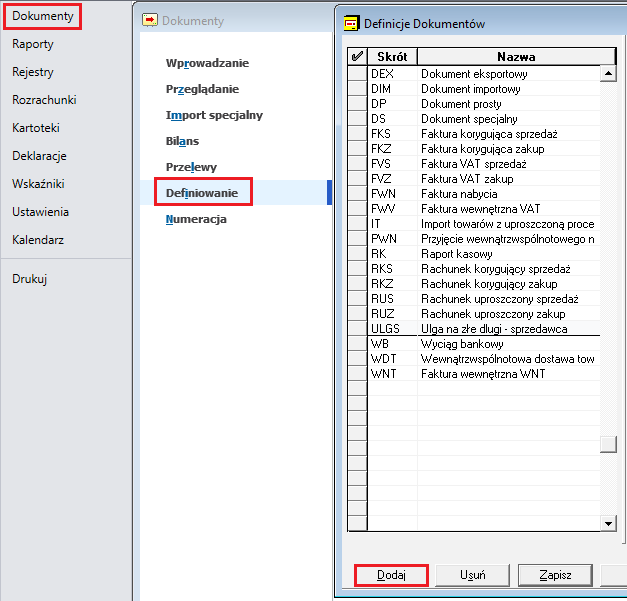Mark the DEX row selector box

coord(357,74)
